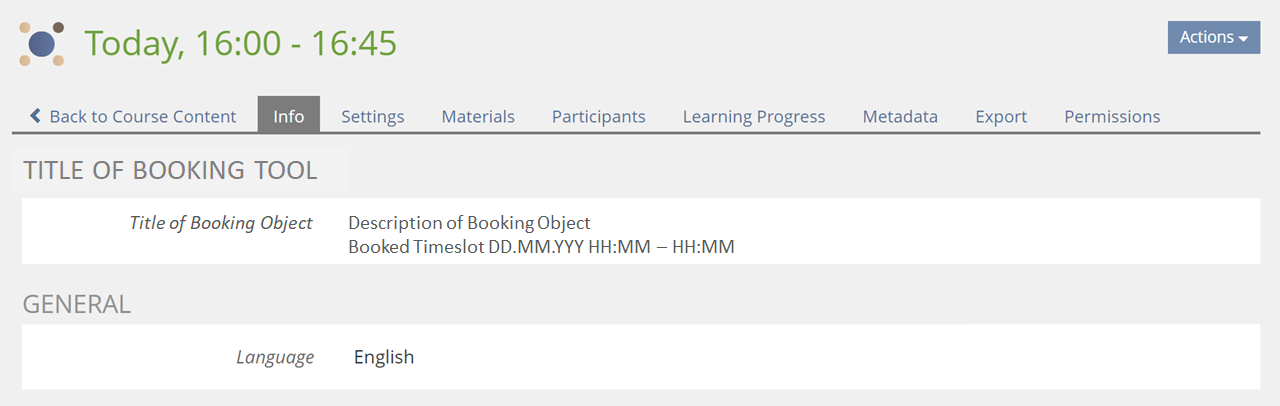Click the session object icon beside the title
This screenshot has height=406, width=1280.
point(42,44)
